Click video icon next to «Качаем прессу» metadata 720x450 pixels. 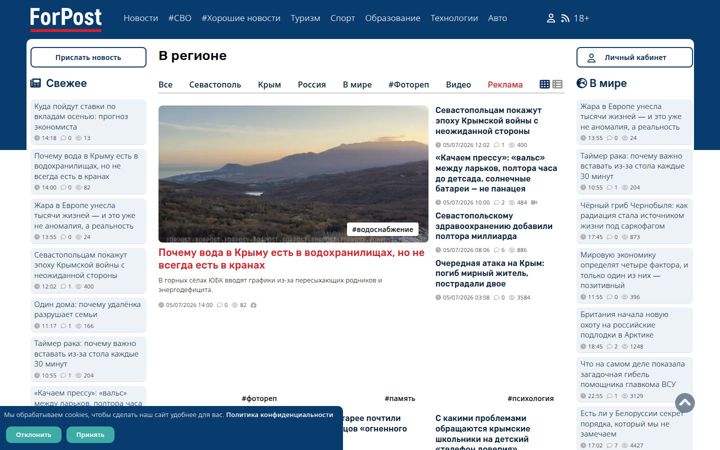pos(534,202)
